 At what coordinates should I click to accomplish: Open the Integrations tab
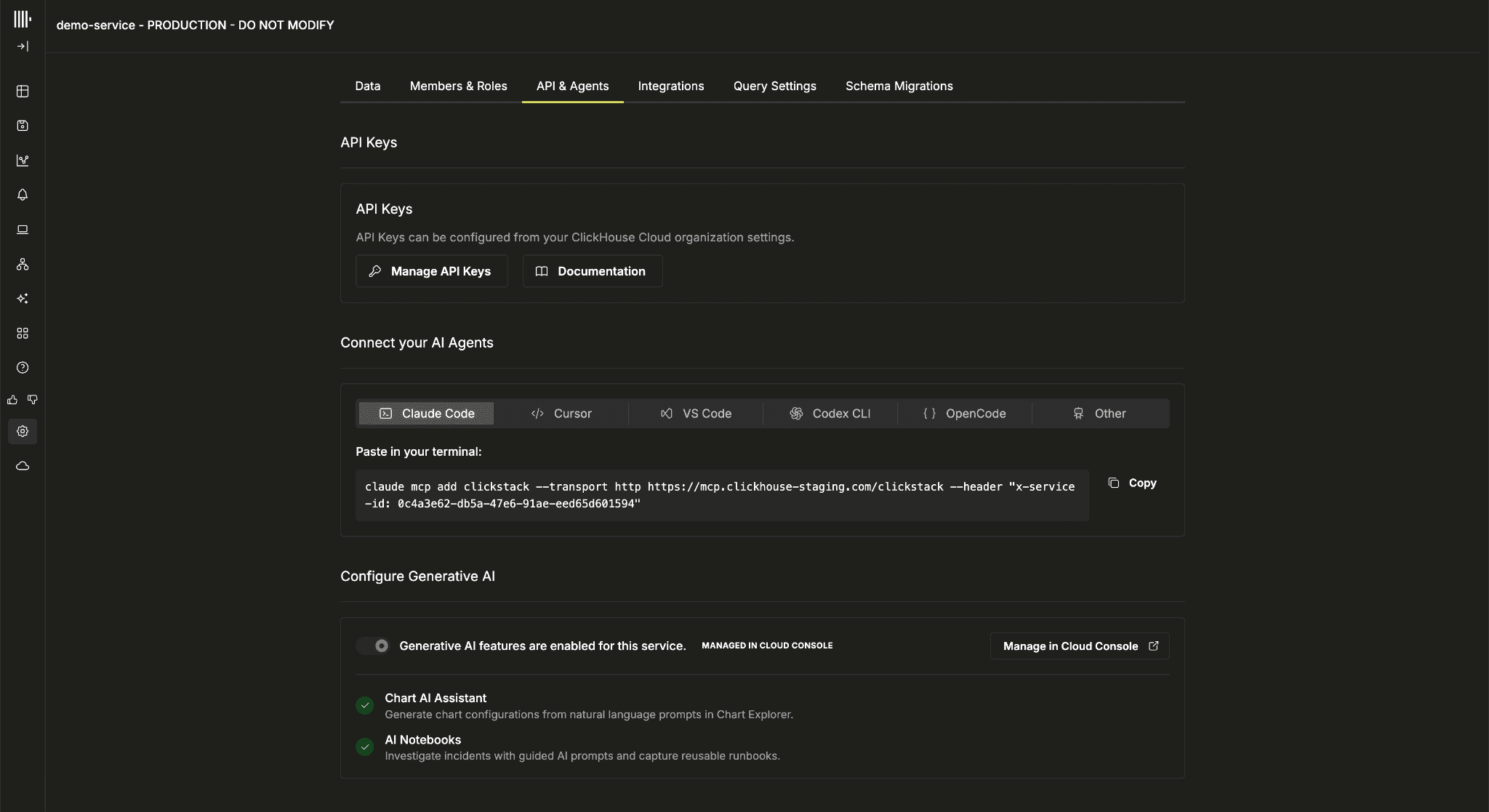tap(671, 86)
